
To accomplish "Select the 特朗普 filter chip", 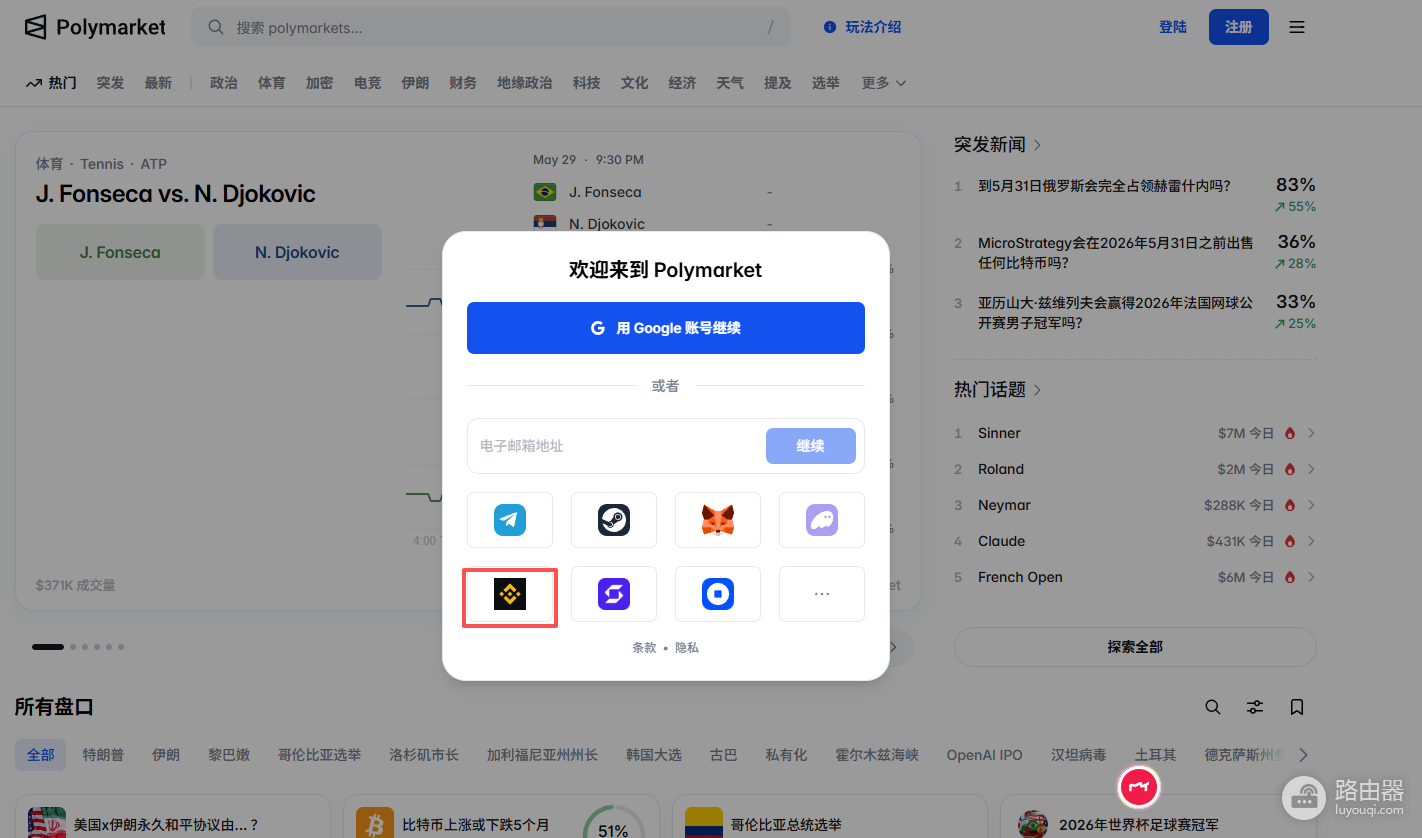I will (104, 755).
